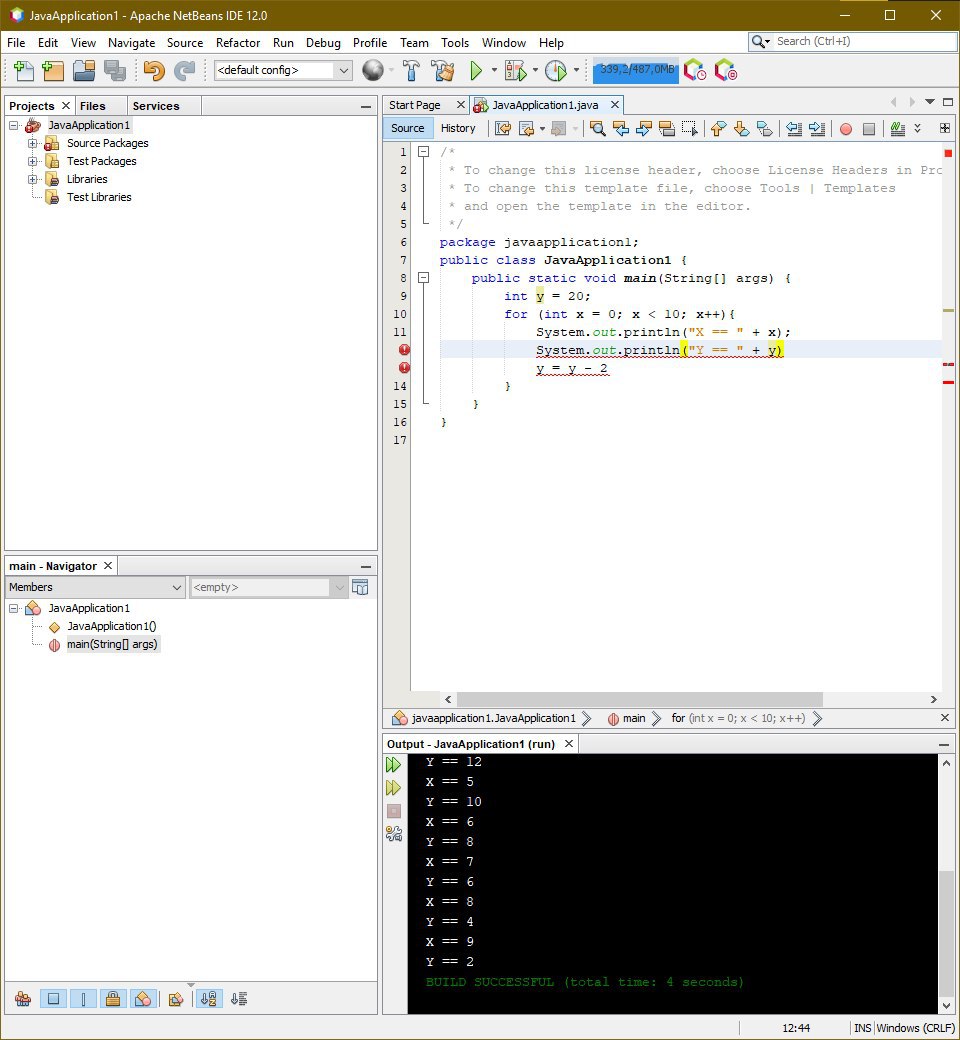Open the Profile Project dropdown arrow
This screenshot has width=960, height=1040.
click(x=576, y=70)
